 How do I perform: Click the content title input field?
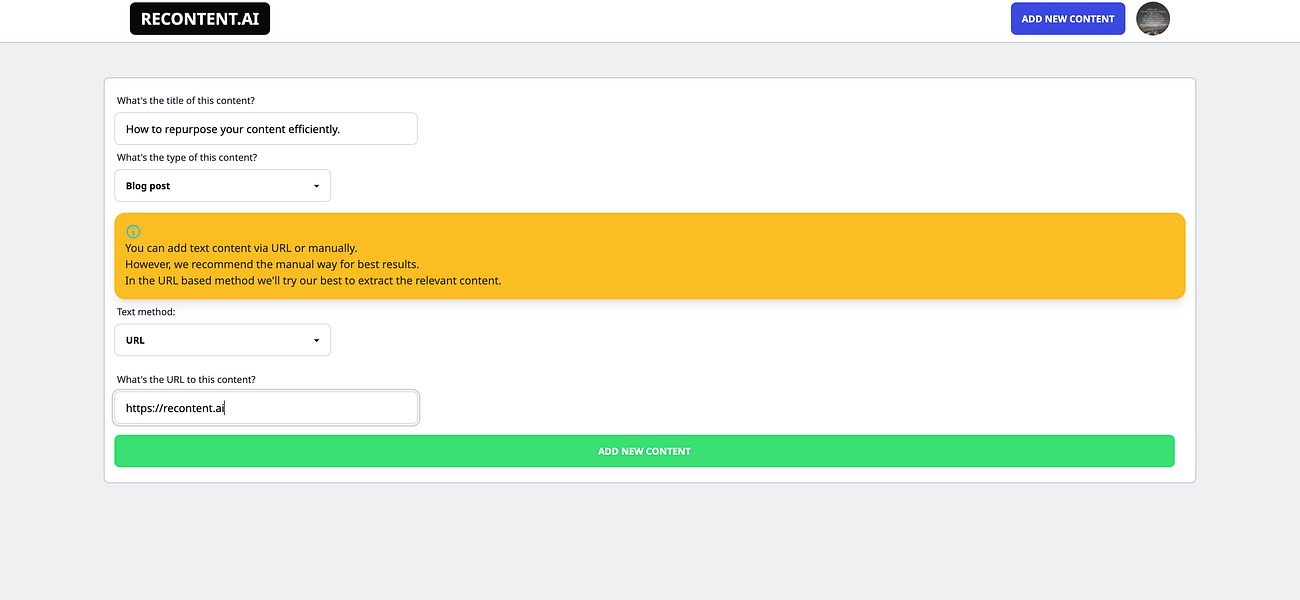coord(266,129)
